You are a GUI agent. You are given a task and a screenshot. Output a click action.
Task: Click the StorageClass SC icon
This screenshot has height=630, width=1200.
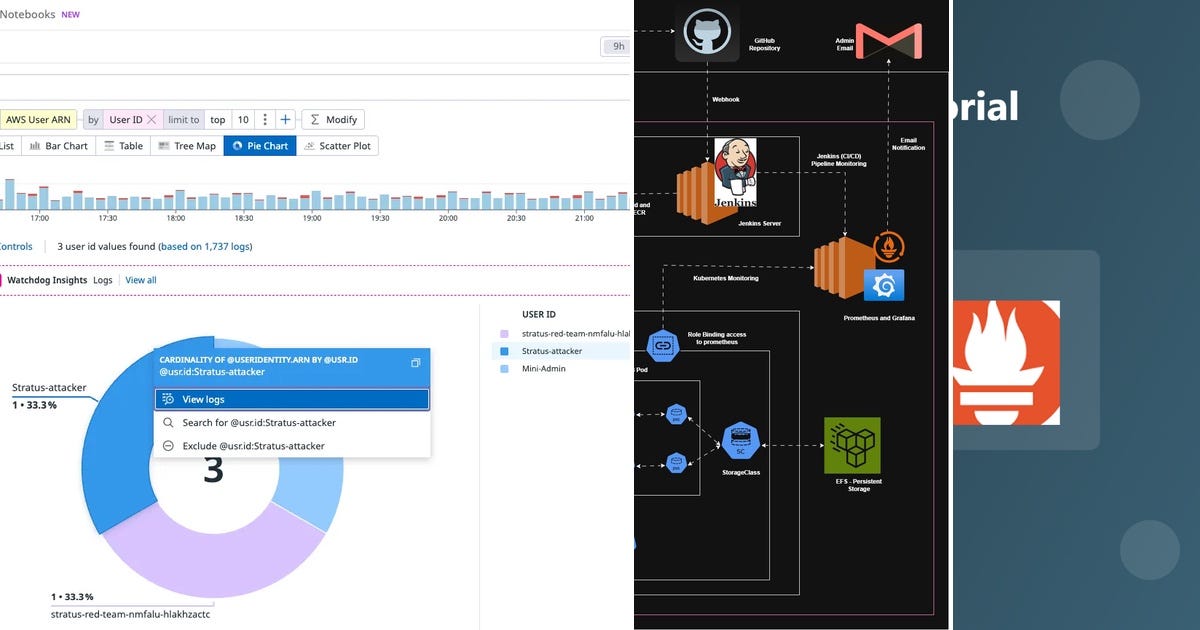pos(740,440)
